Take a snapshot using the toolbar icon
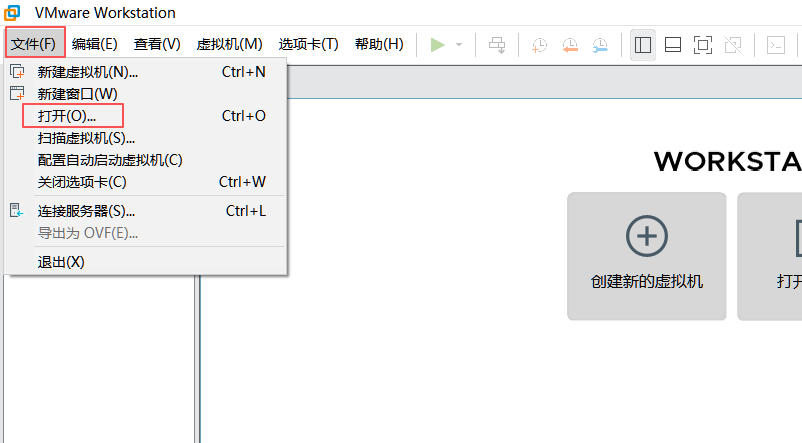 click(539, 45)
